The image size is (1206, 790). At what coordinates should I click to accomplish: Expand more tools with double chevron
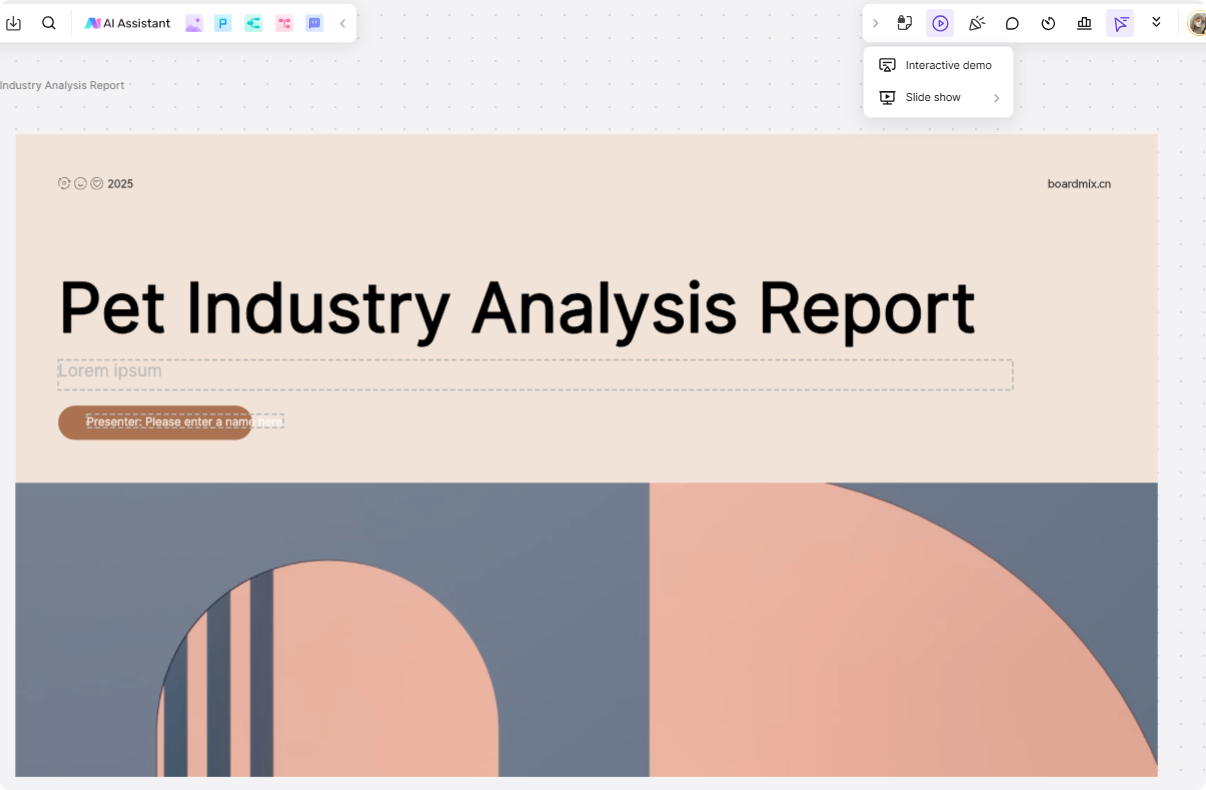tap(1156, 22)
